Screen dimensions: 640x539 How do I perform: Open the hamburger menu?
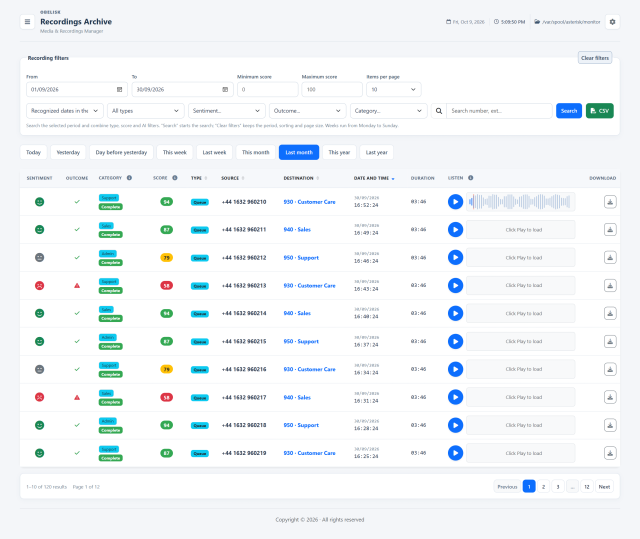27,22
